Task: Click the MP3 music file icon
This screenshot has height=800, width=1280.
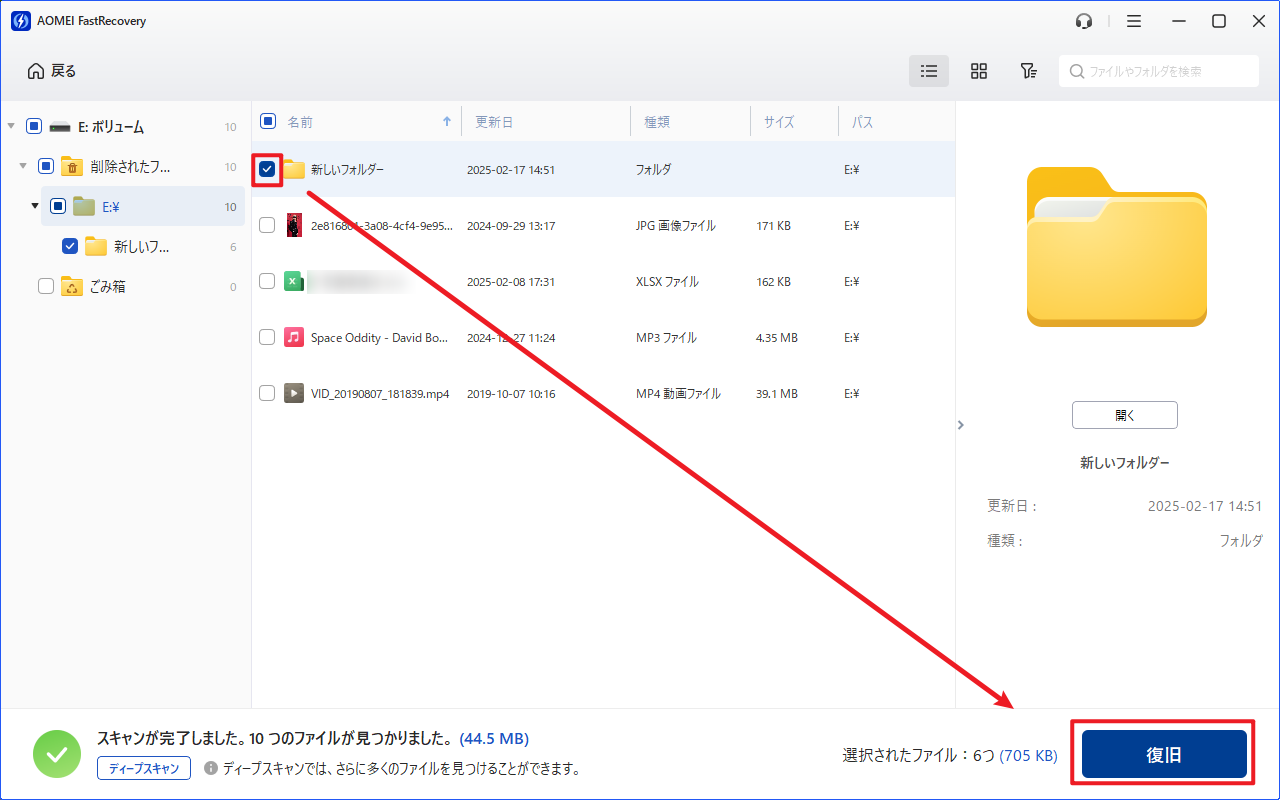Action: point(294,337)
